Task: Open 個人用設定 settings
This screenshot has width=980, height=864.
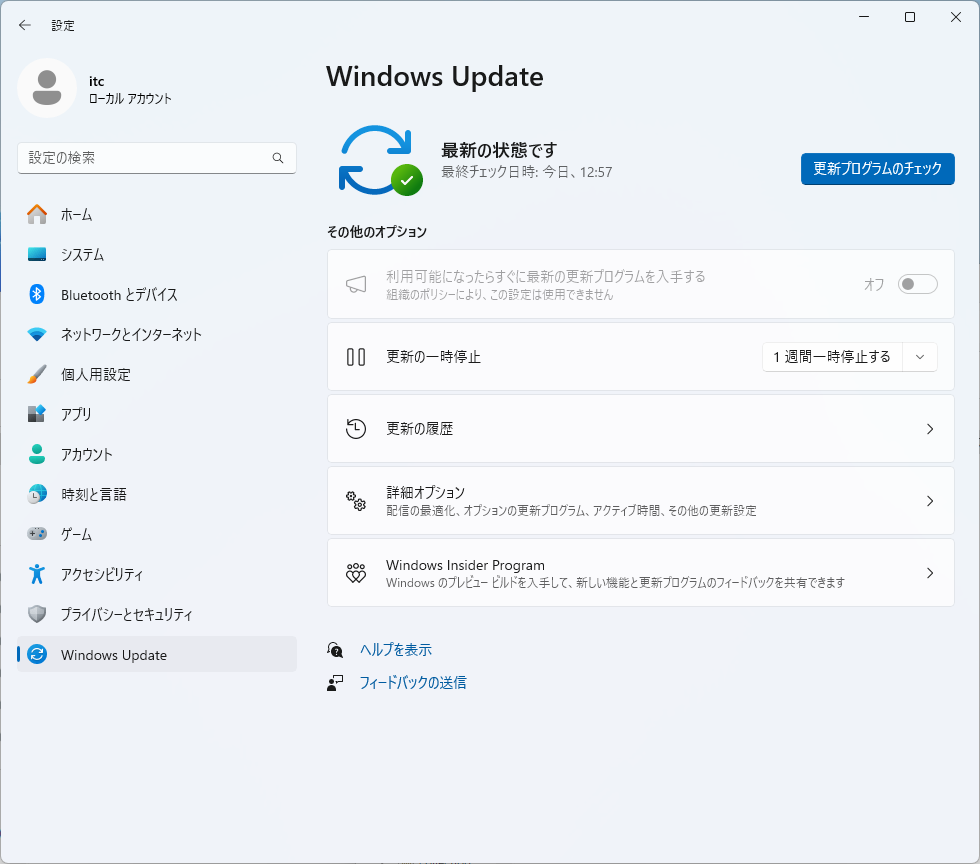Action: pyautogui.click(x=157, y=374)
